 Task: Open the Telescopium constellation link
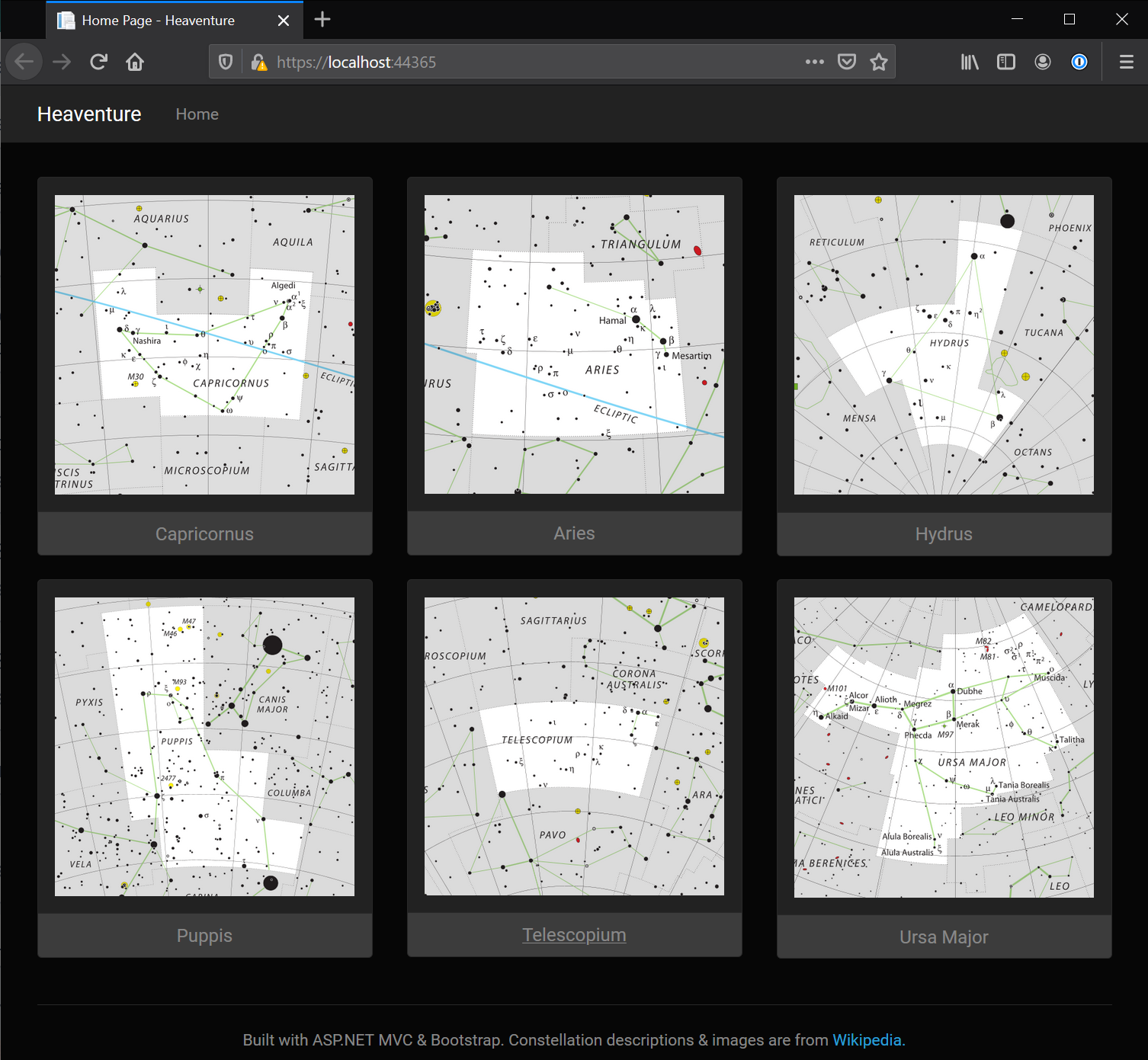click(x=574, y=935)
